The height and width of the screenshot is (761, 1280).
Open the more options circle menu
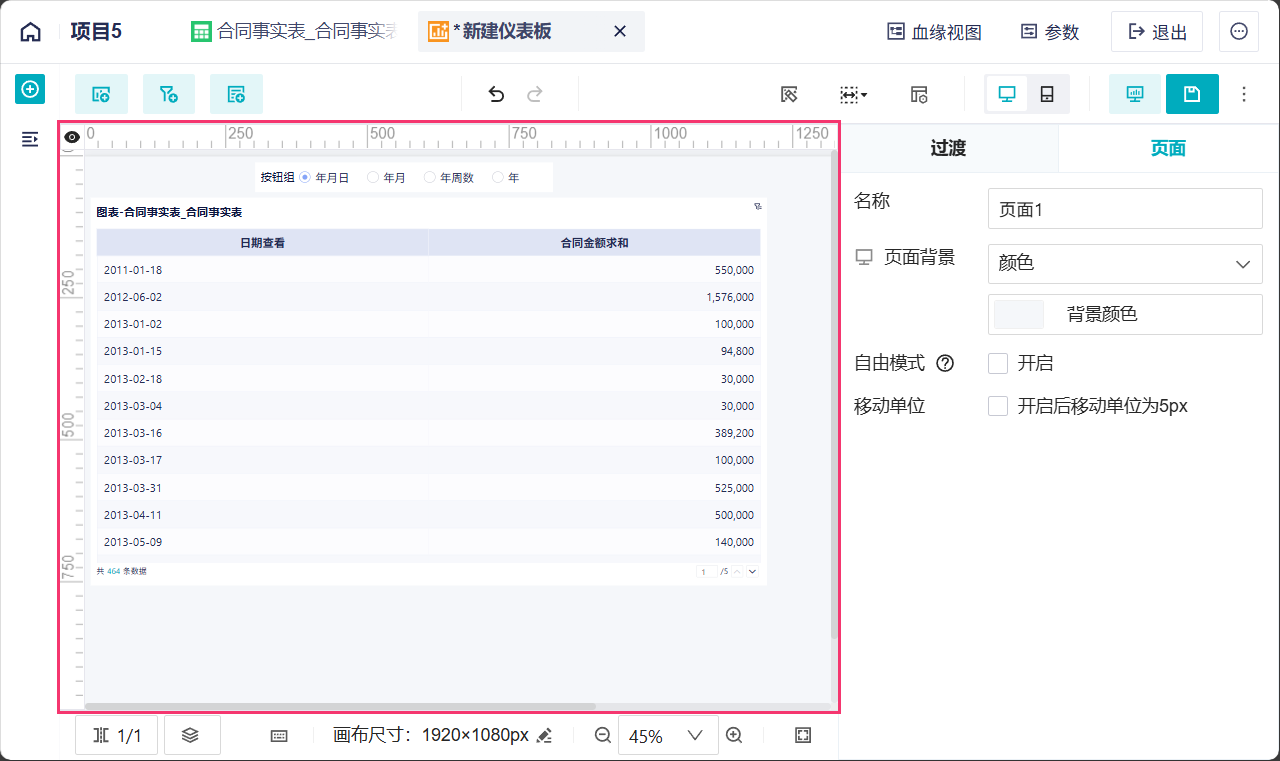(1239, 31)
